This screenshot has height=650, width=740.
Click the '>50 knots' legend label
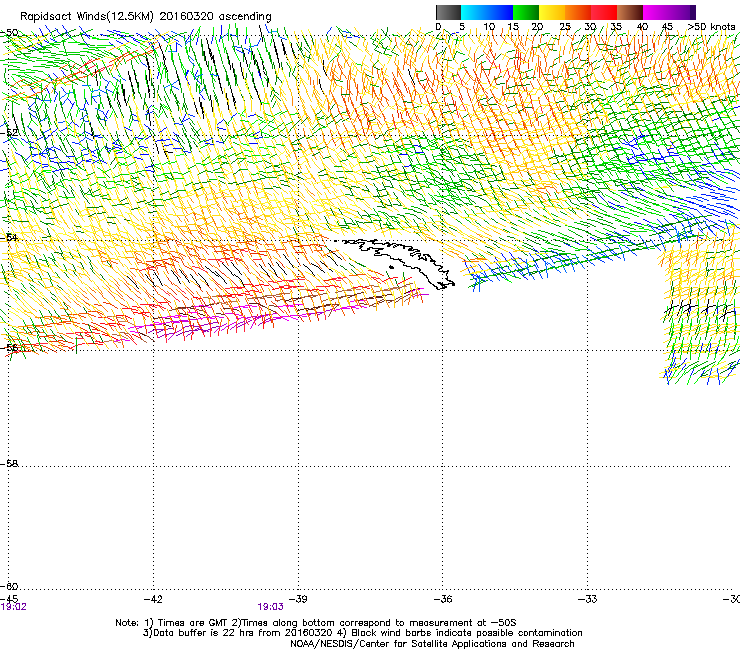point(711,26)
